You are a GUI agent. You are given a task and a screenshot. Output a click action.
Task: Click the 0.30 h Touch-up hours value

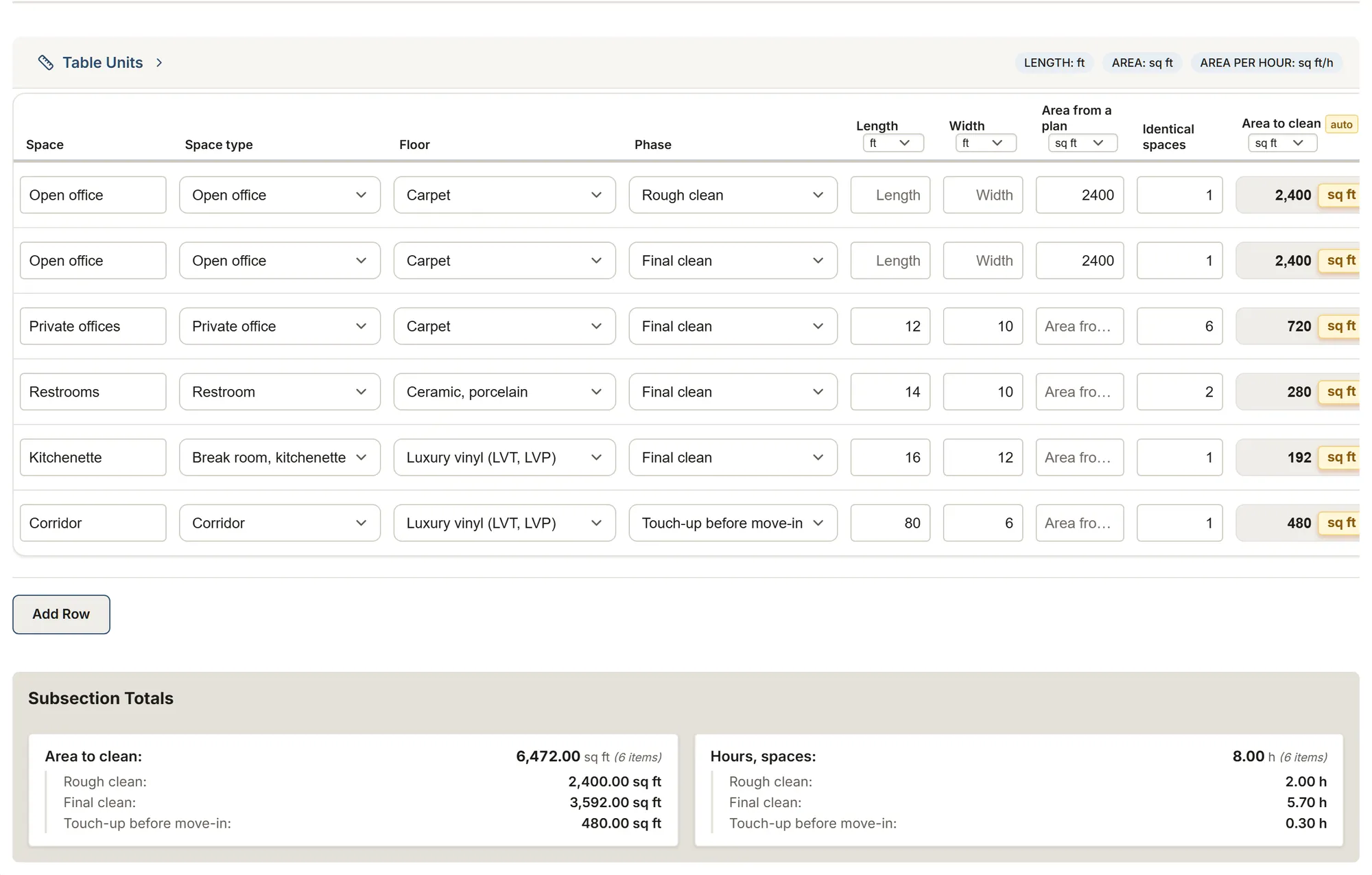pos(1306,823)
